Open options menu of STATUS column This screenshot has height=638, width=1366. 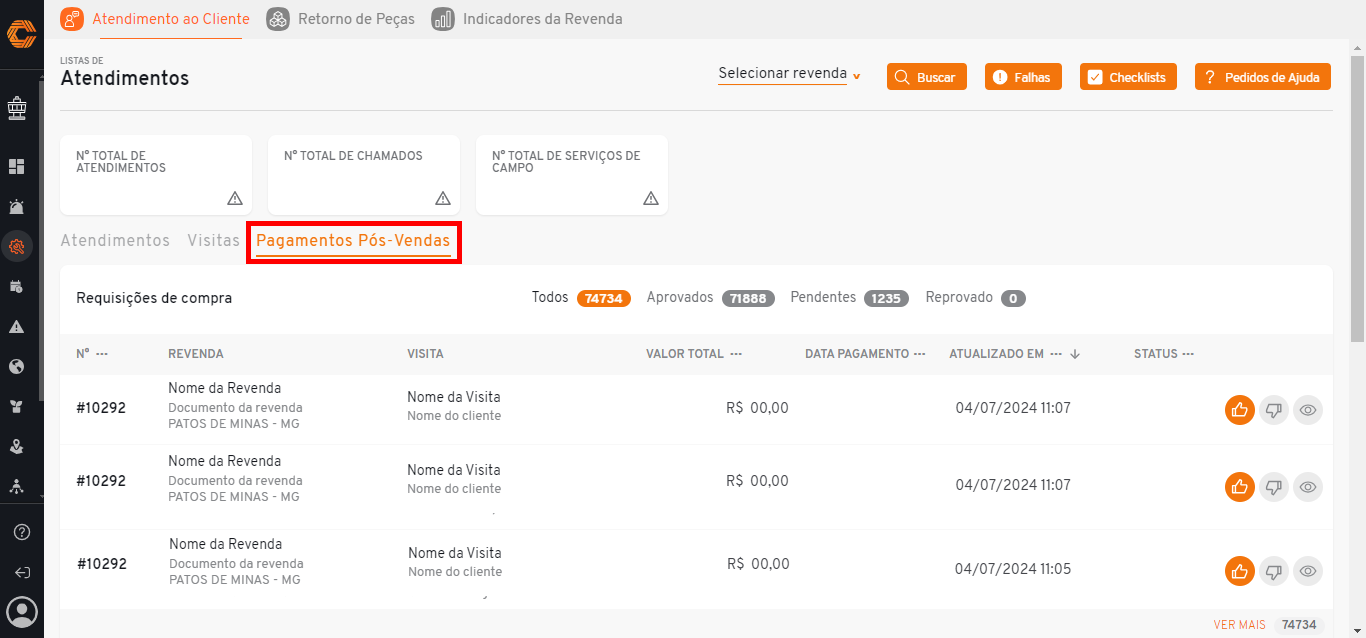(x=1188, y=354)
